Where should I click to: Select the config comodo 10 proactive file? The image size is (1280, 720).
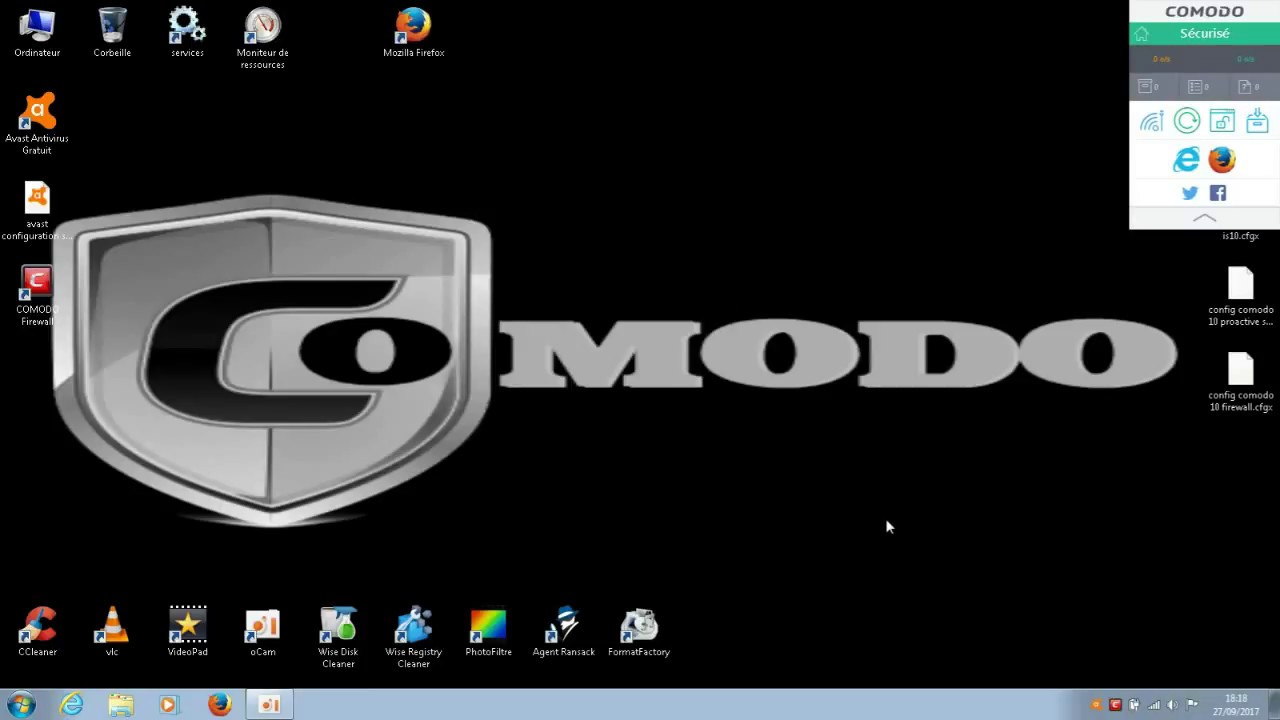click(x=1240, y=297)
